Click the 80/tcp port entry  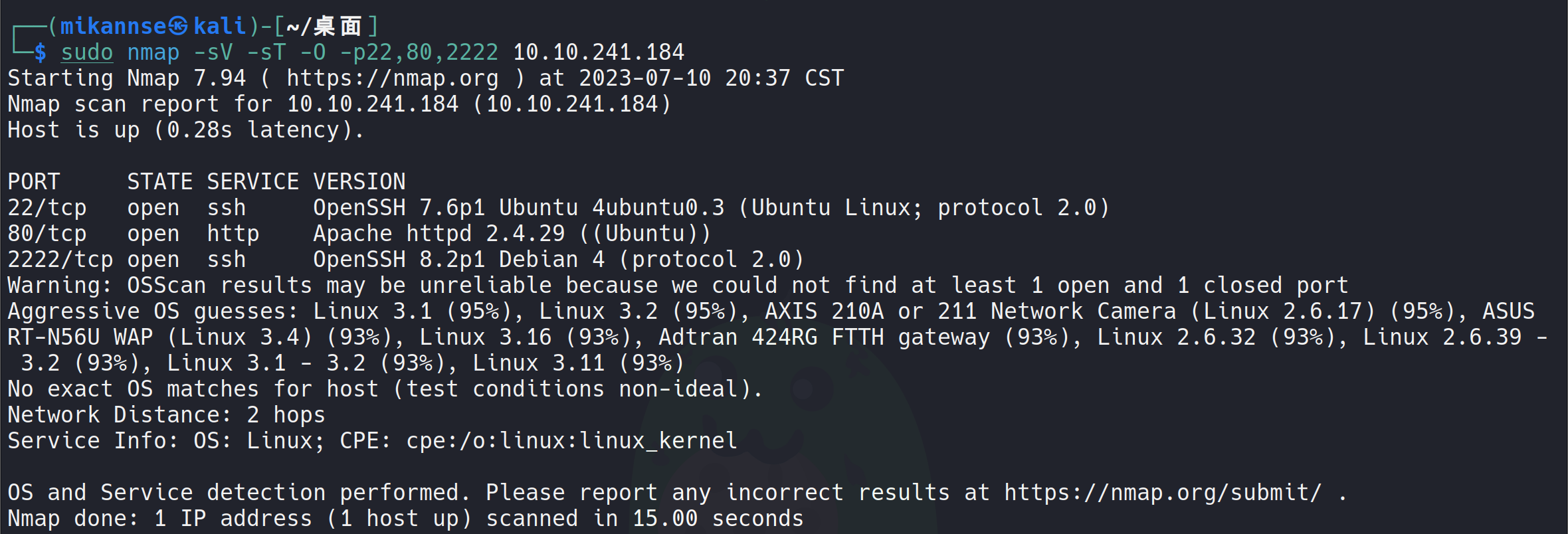tap(47, 234)
